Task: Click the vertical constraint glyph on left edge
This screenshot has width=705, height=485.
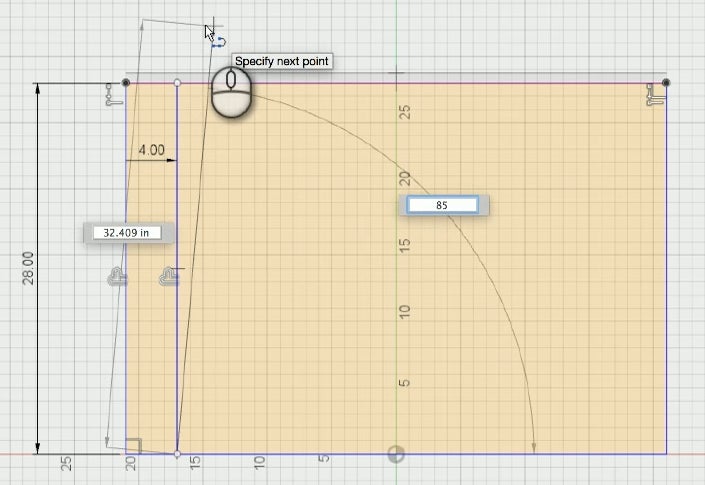Action: (x=117, y=276)
